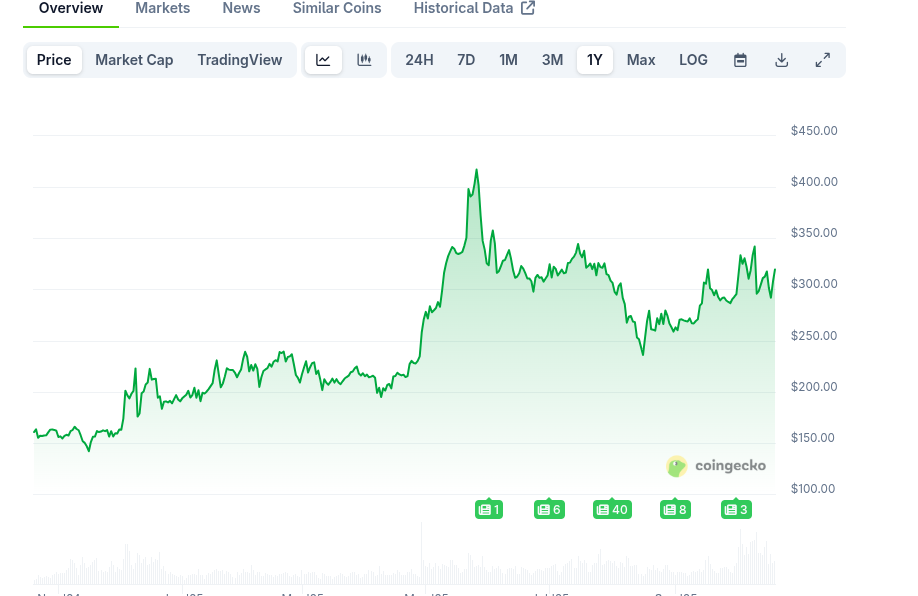This screenshot has width=918, height=596.
Task: Click the $300.00 axis label
Action: click(x=814, y=284)
